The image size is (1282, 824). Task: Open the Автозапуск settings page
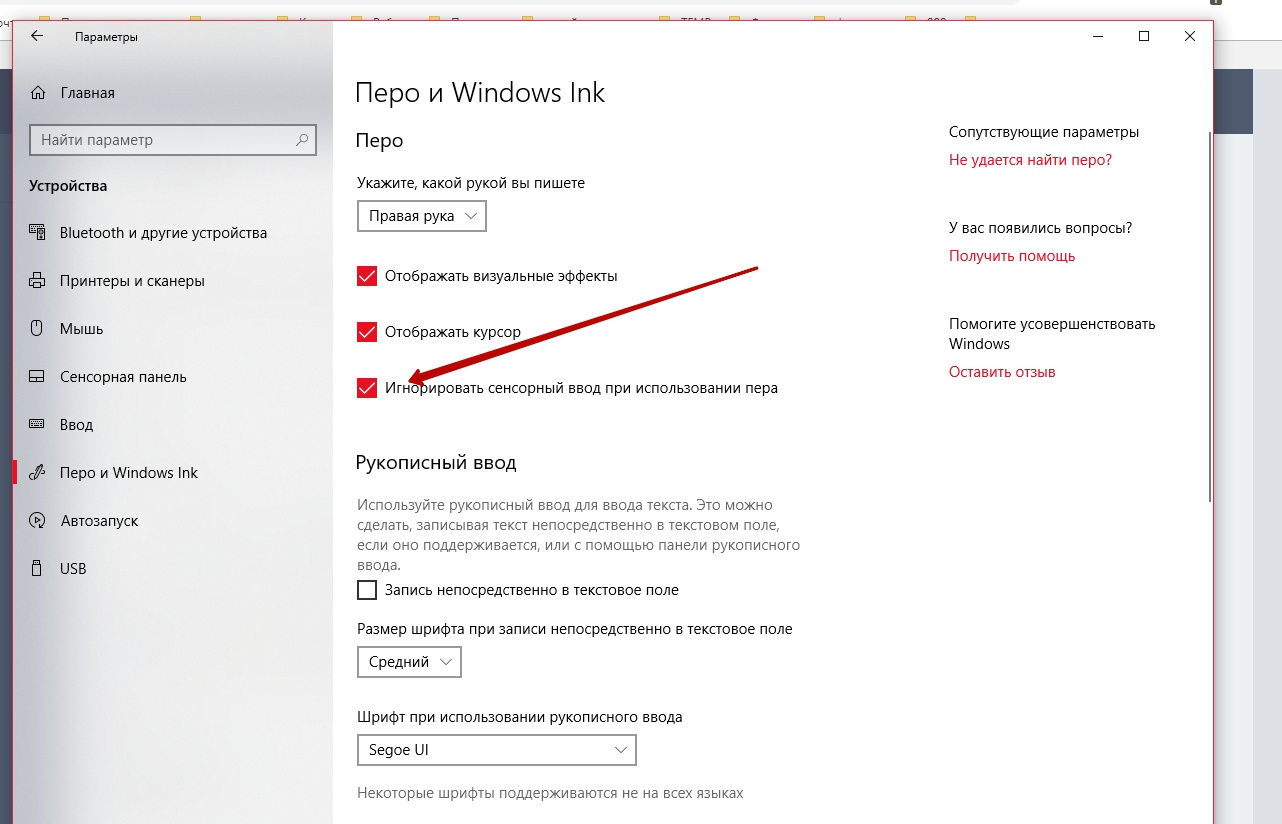[99, 521]
